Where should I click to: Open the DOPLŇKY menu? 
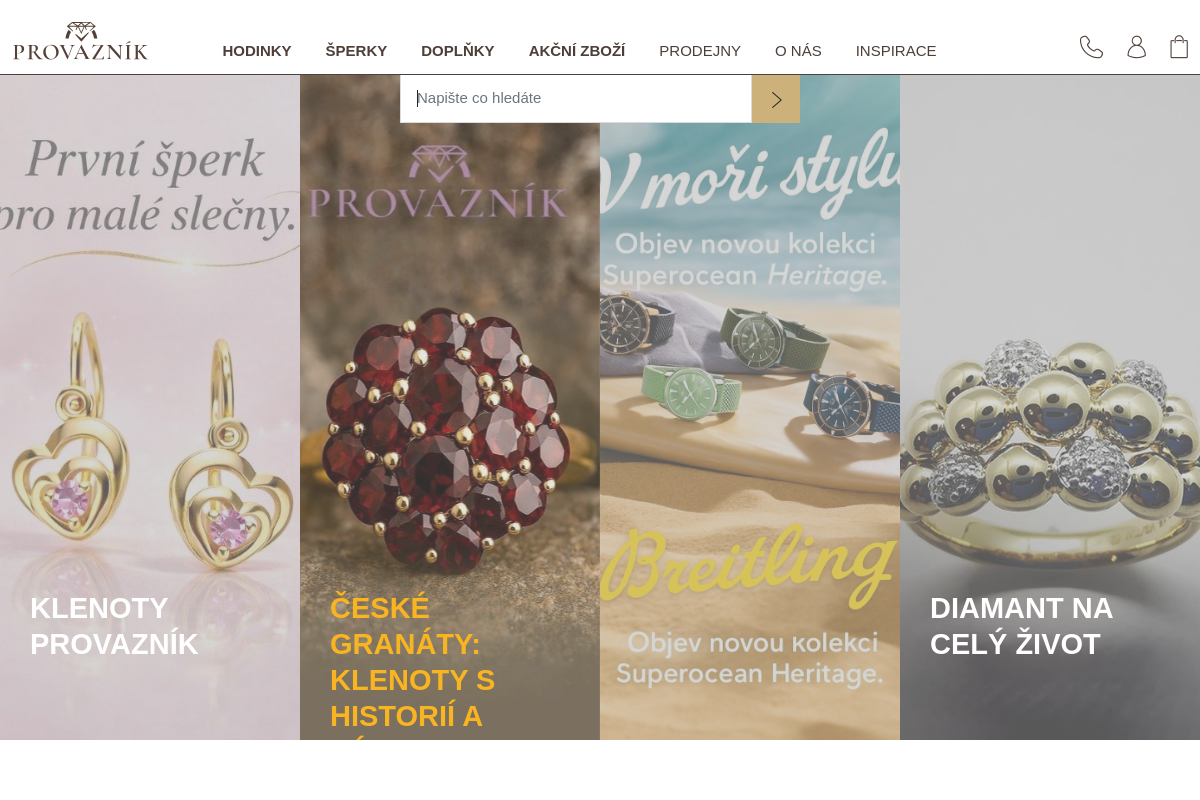(x=458, y=51)
